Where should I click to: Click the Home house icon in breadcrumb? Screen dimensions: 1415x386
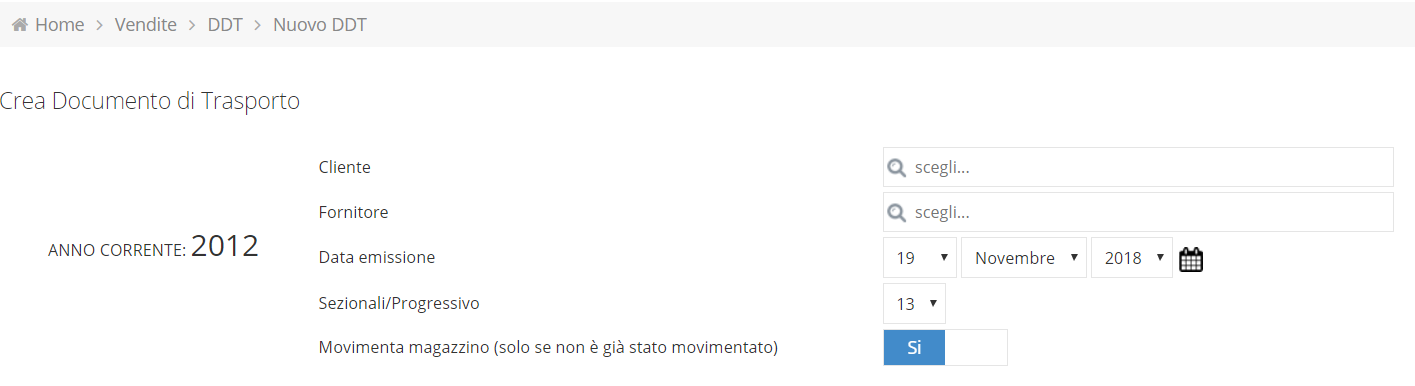19,25
